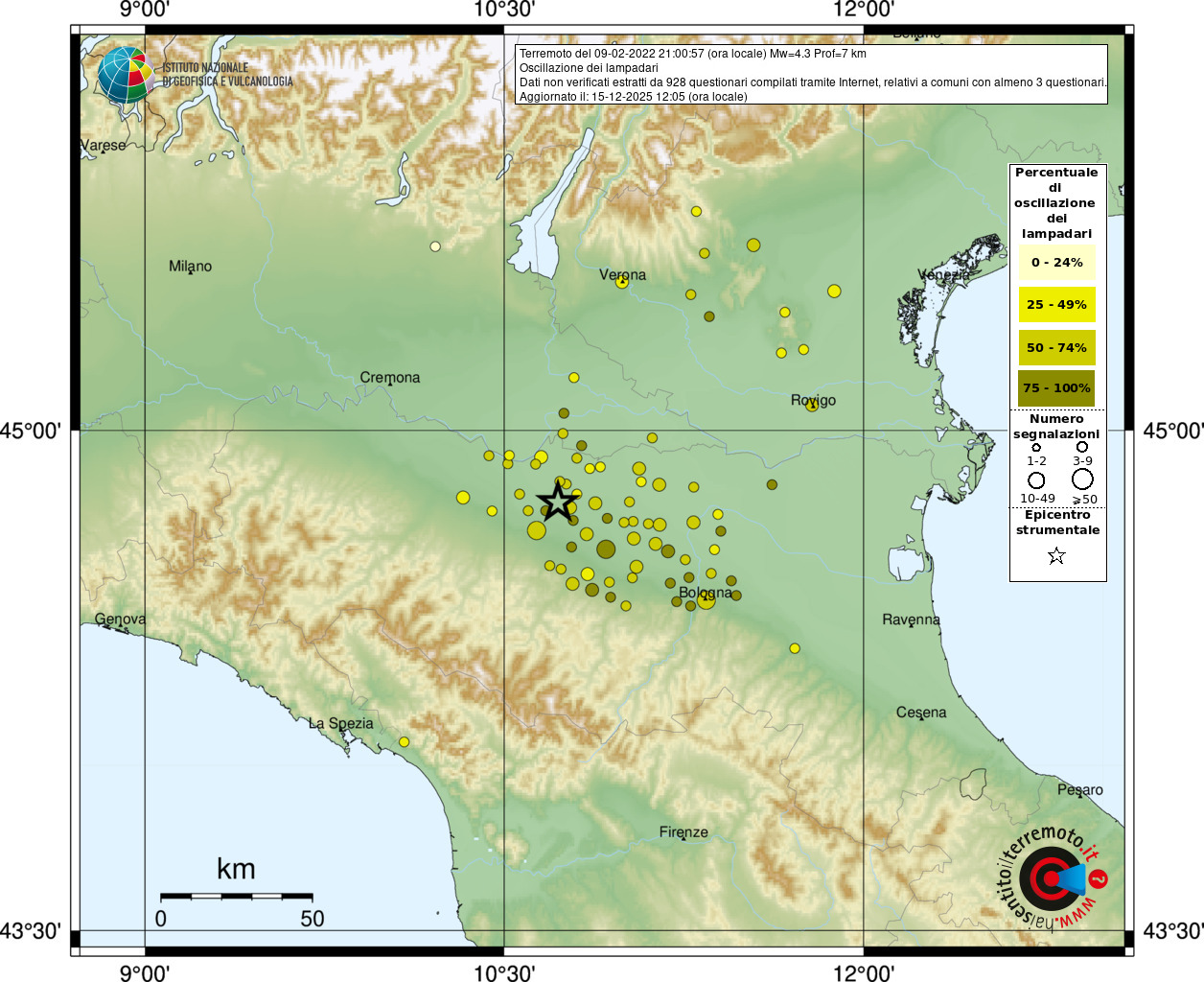Click the legend circle labeled 10-49
Image resolution: width=1204 pixels, height=982 pixels.
click(1036, 479)
